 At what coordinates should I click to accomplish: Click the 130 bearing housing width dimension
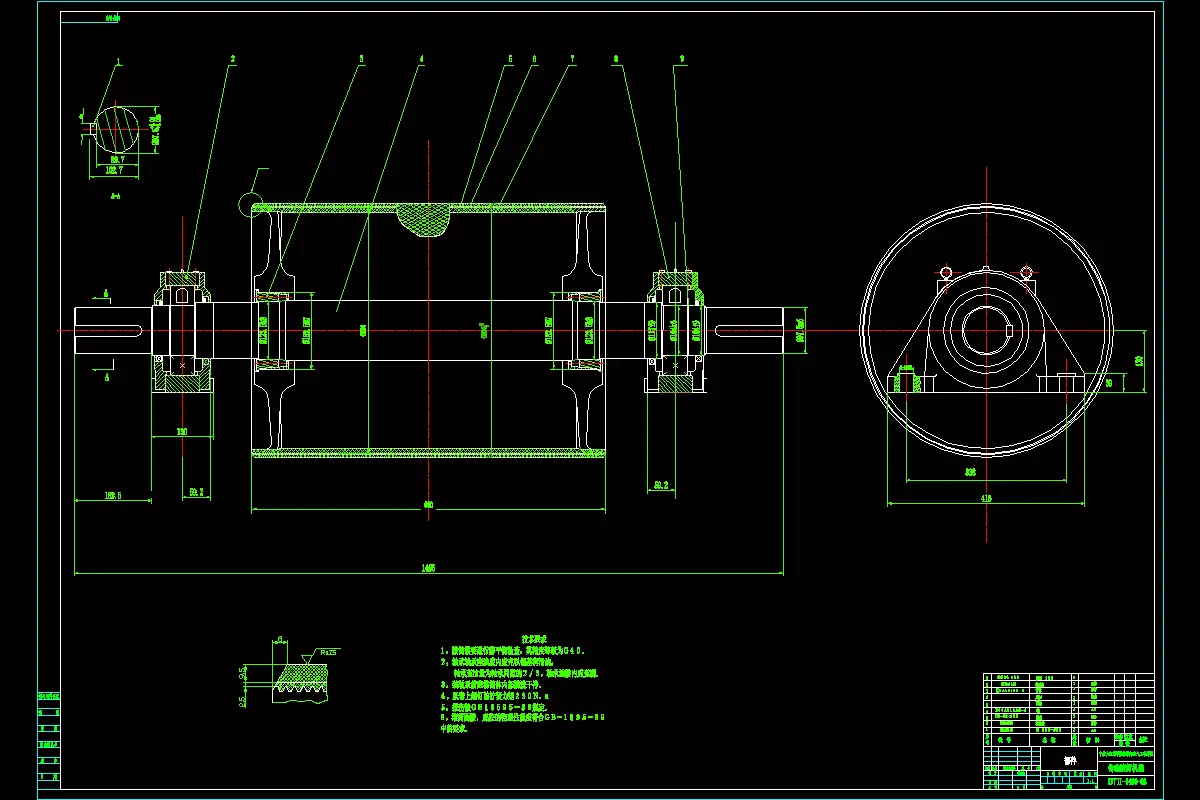[182, 432]
